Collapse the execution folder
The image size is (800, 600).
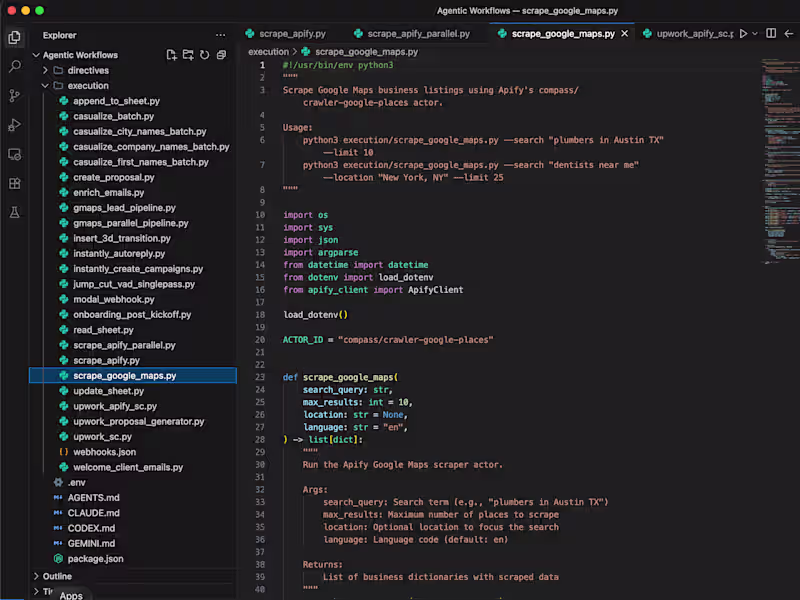(45, 86)
